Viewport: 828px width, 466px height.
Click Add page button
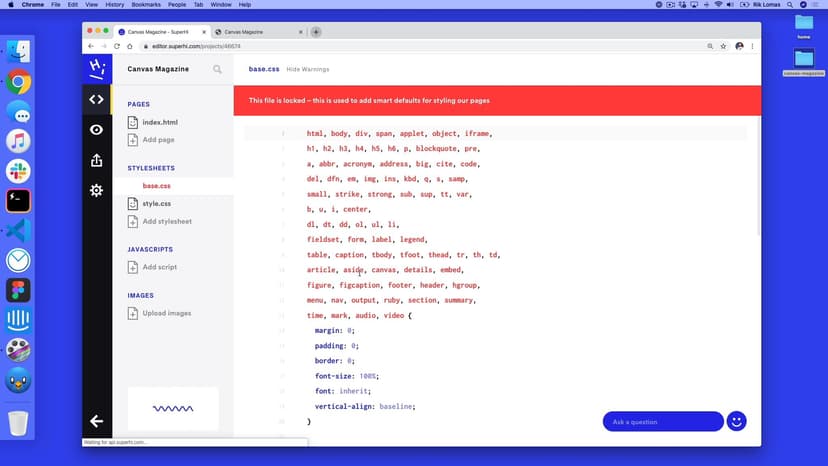[158, 140]
